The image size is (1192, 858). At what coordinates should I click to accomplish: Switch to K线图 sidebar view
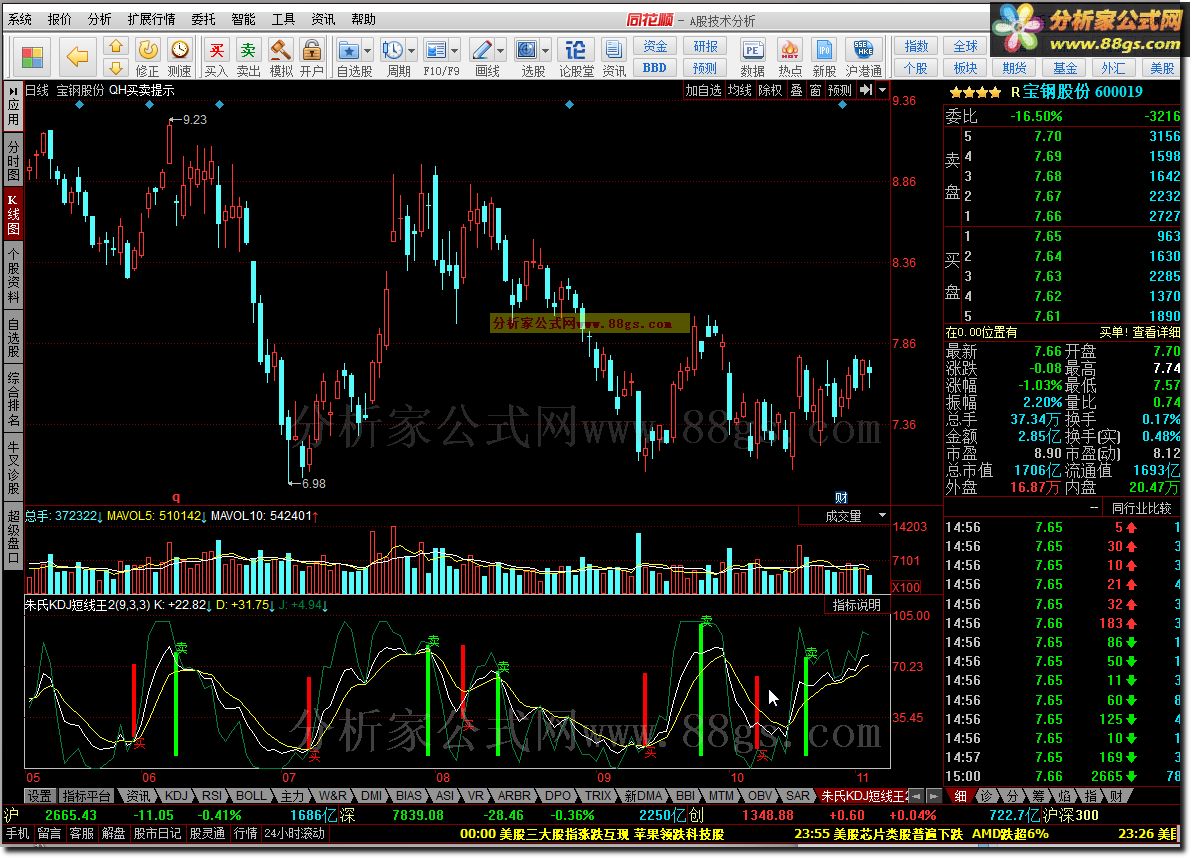click(x=13, y=215)
